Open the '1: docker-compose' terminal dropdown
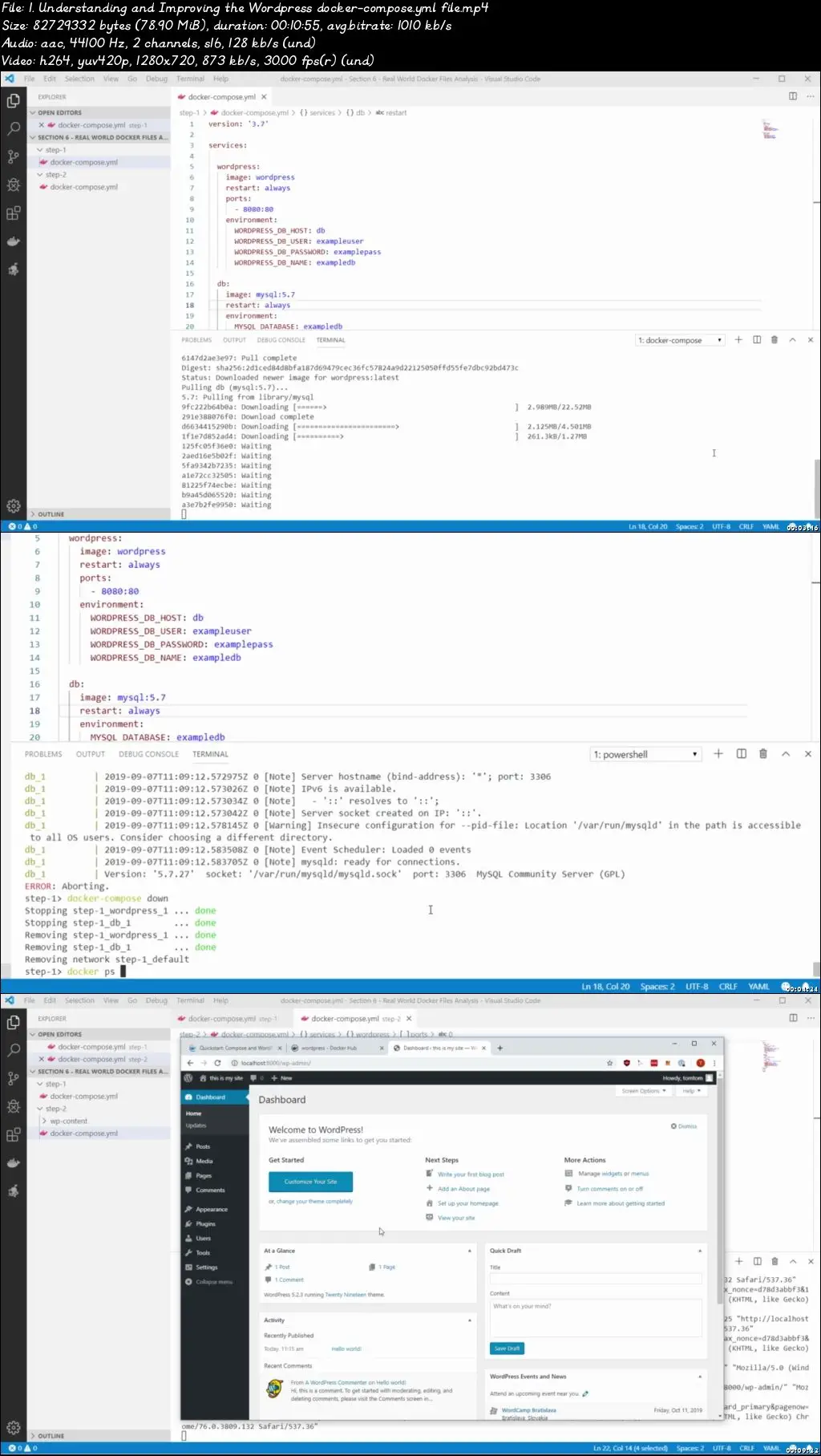This screenshot has width=821, height=1456. click(680, 340)
